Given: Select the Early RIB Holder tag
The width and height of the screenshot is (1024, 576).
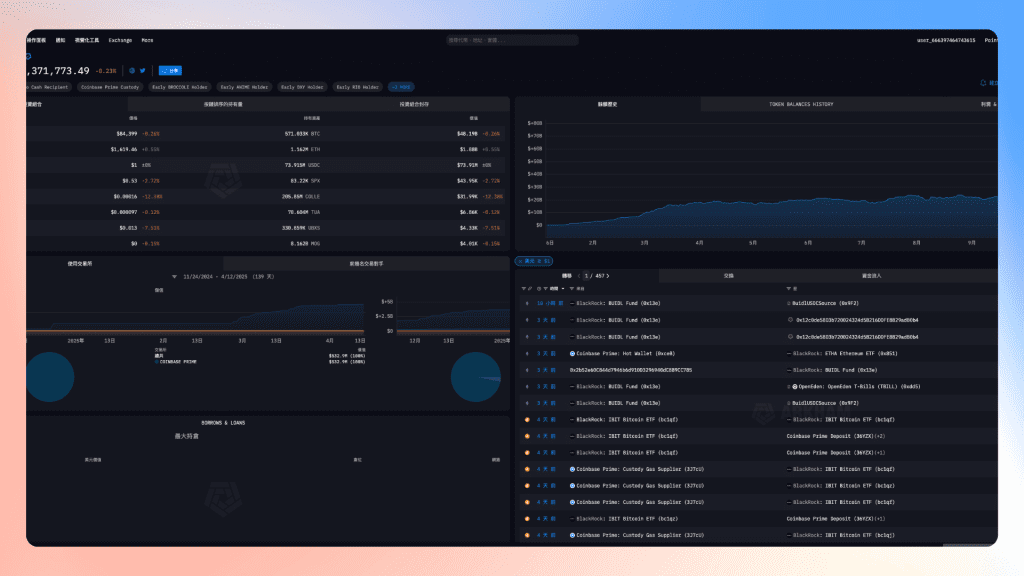Looking at the screenshot, I should click(x=358, y=87).
